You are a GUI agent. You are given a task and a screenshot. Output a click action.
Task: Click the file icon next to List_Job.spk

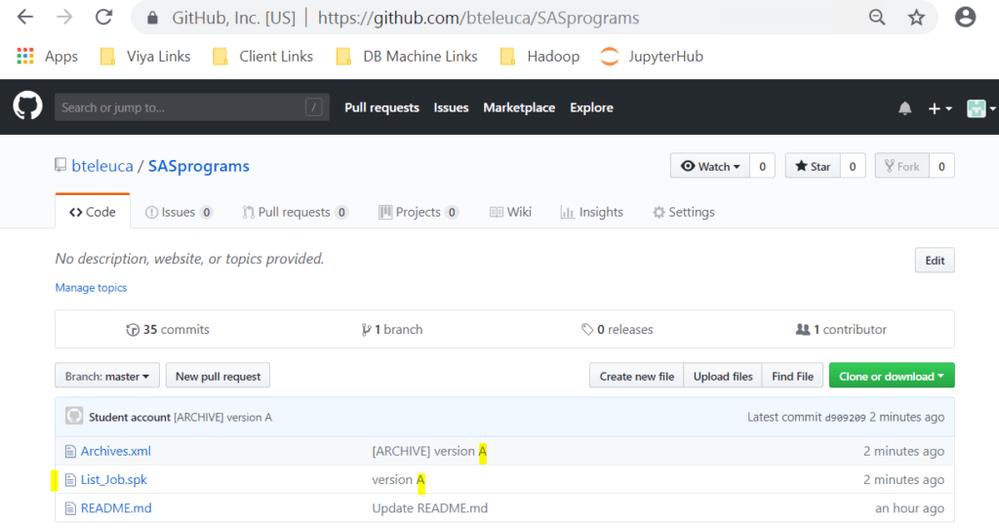[70, 480]
